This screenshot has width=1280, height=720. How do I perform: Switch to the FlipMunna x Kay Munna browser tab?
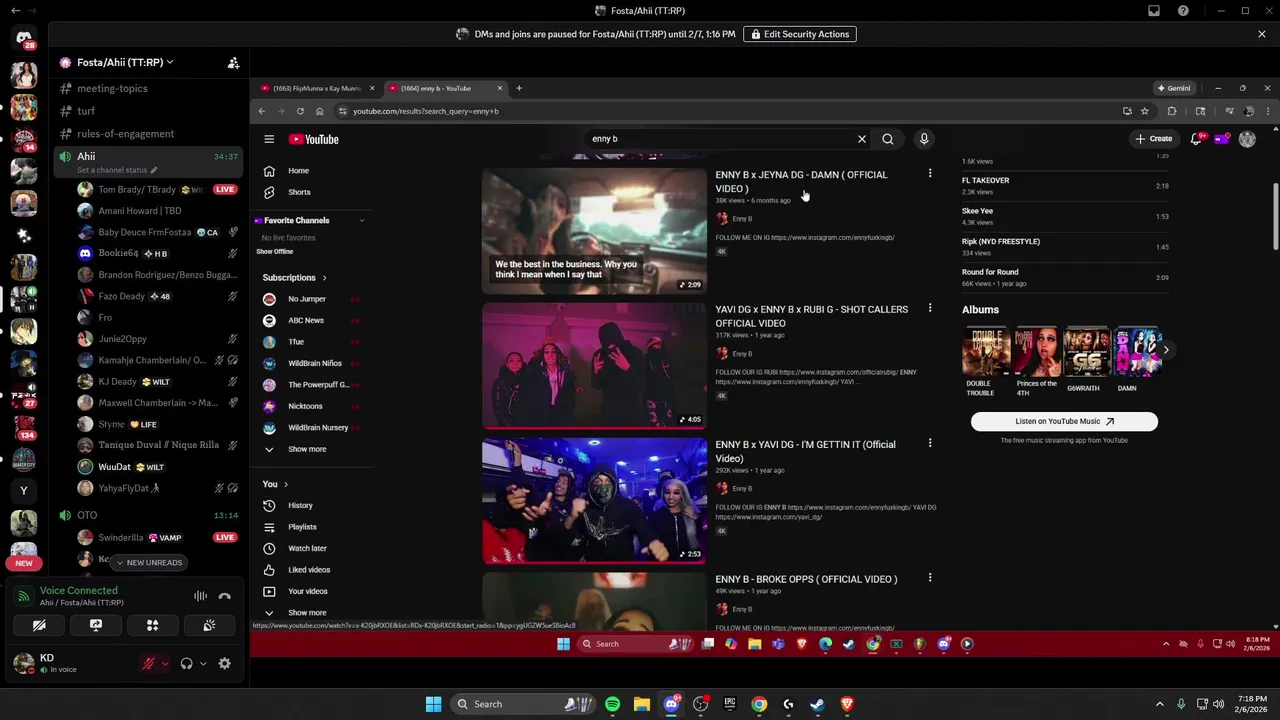click(x=315, y=88)
